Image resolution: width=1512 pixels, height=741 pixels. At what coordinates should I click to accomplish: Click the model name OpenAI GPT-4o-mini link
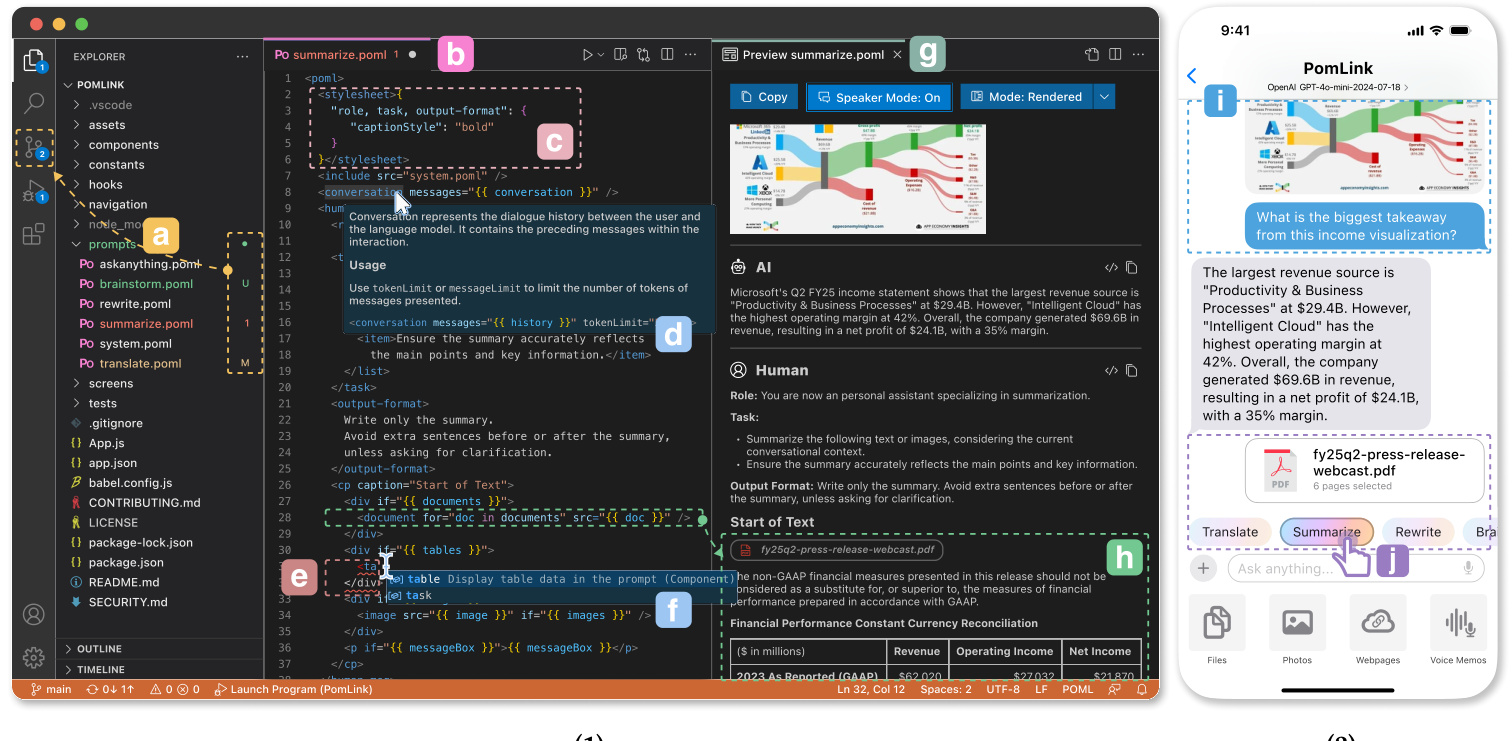click(x=1339, y=88)
